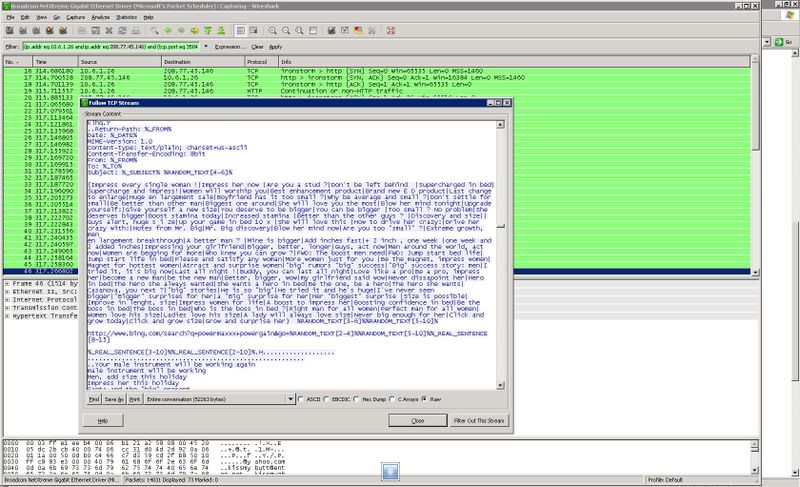The width and height of the screenshot is (800, 487).
Task: Open the File menu
Action: [x=10, y=17]
